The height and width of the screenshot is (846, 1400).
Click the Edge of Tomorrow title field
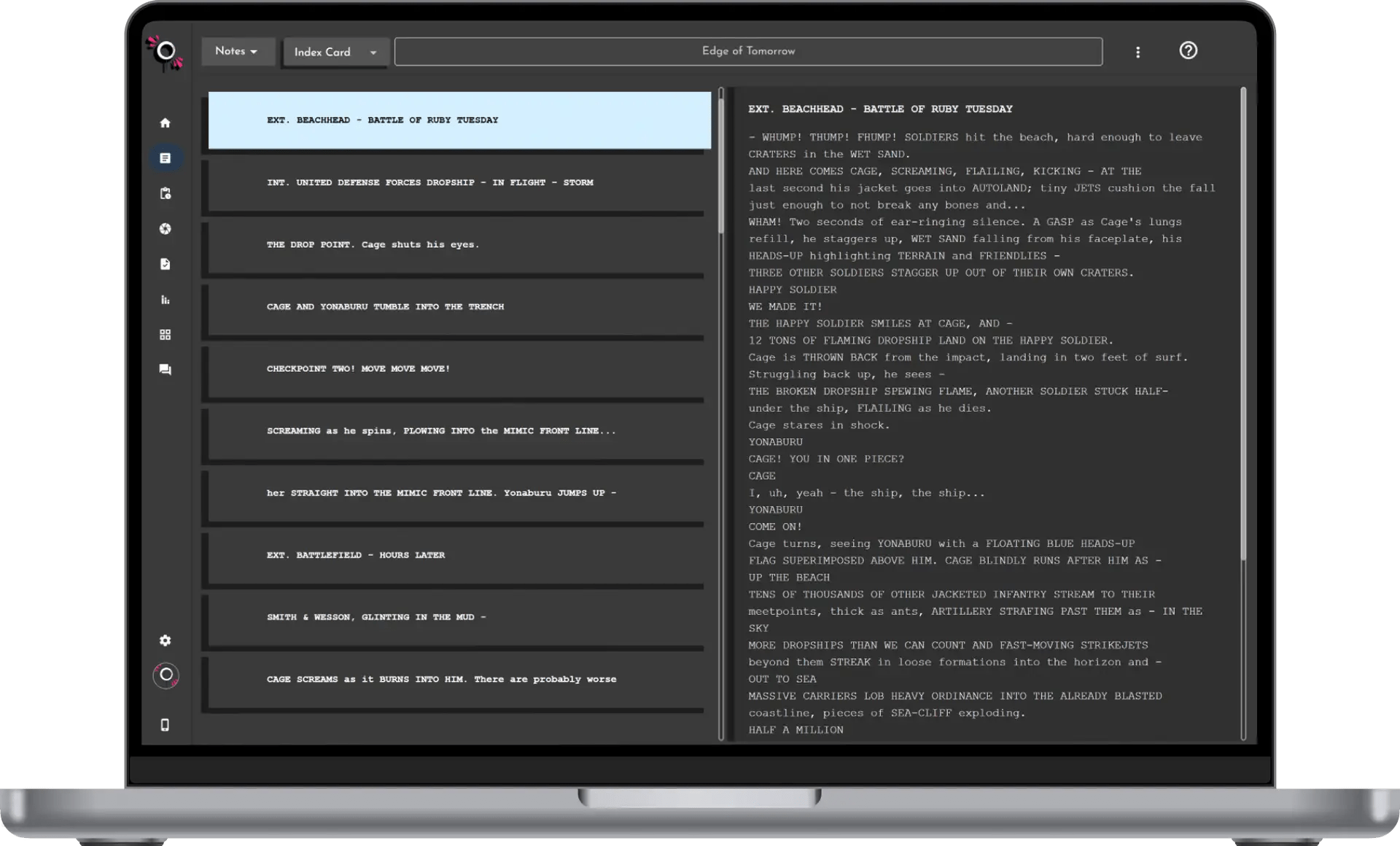[748, 52]
